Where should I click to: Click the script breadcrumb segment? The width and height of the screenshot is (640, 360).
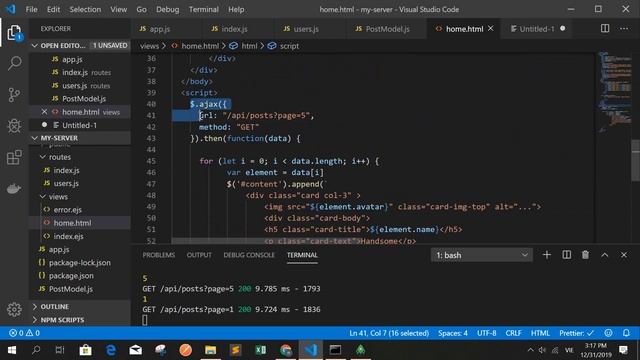289,46
